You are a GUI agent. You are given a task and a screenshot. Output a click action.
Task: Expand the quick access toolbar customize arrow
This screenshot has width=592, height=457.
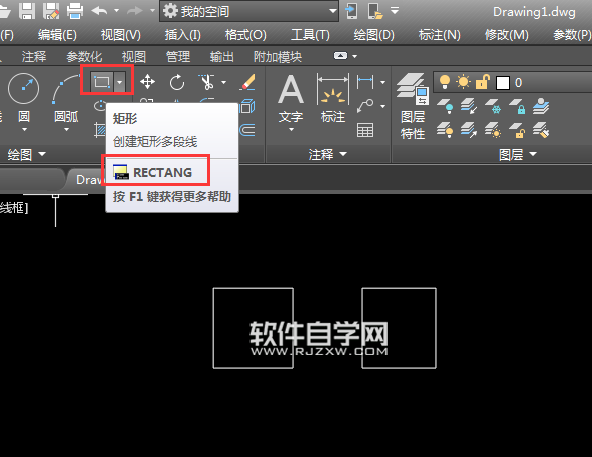pyautogui.click(x=395, y=11)
